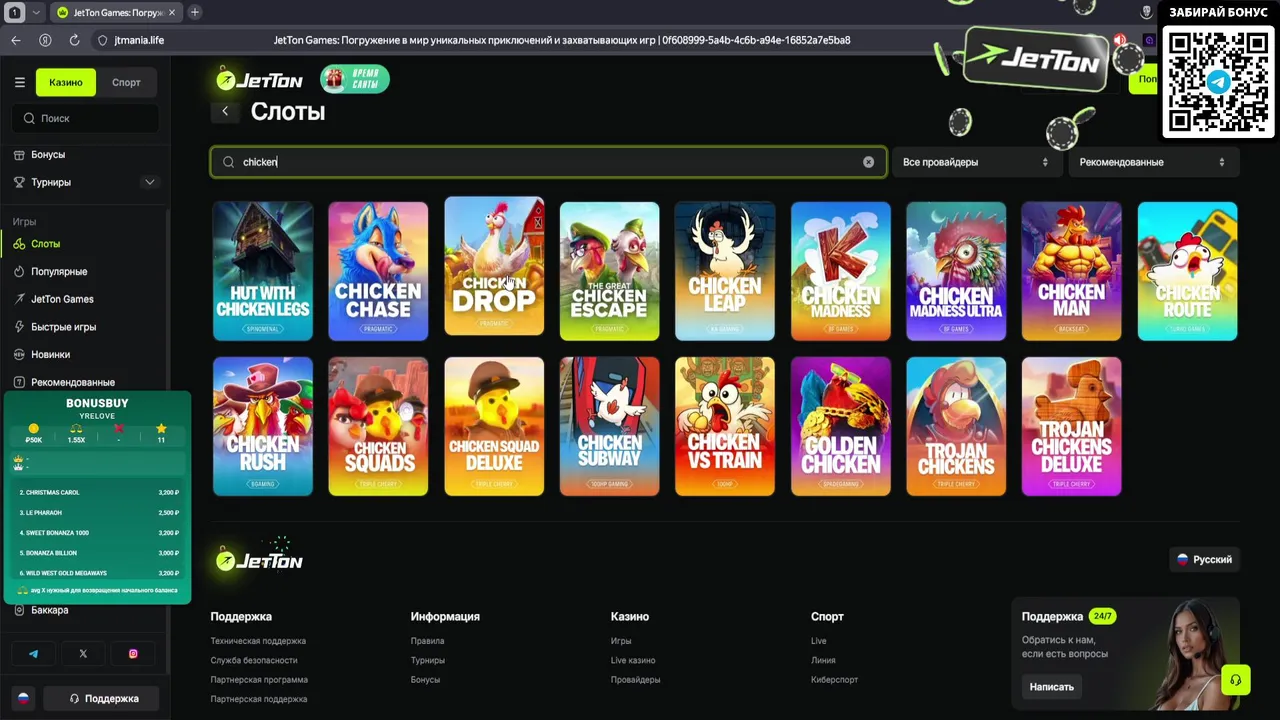Open Chicken vs Train game tile

tap(725, 426)
